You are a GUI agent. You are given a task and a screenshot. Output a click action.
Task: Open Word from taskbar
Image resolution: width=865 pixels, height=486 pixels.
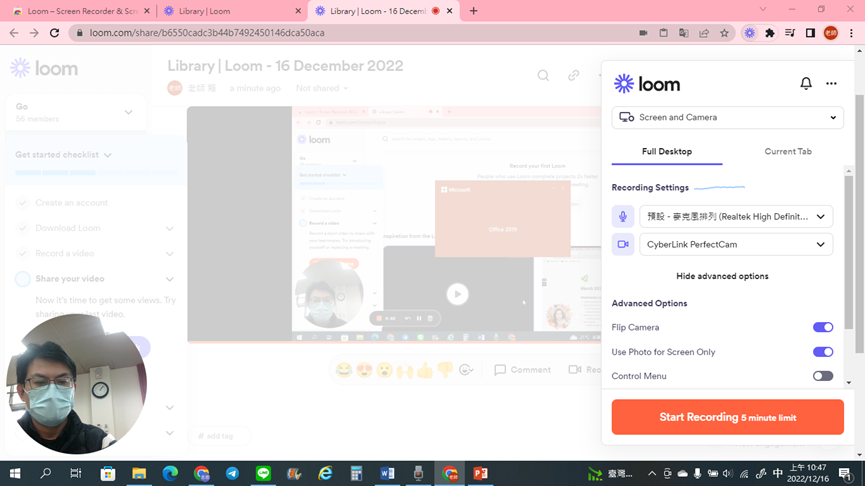click(387, 473)
